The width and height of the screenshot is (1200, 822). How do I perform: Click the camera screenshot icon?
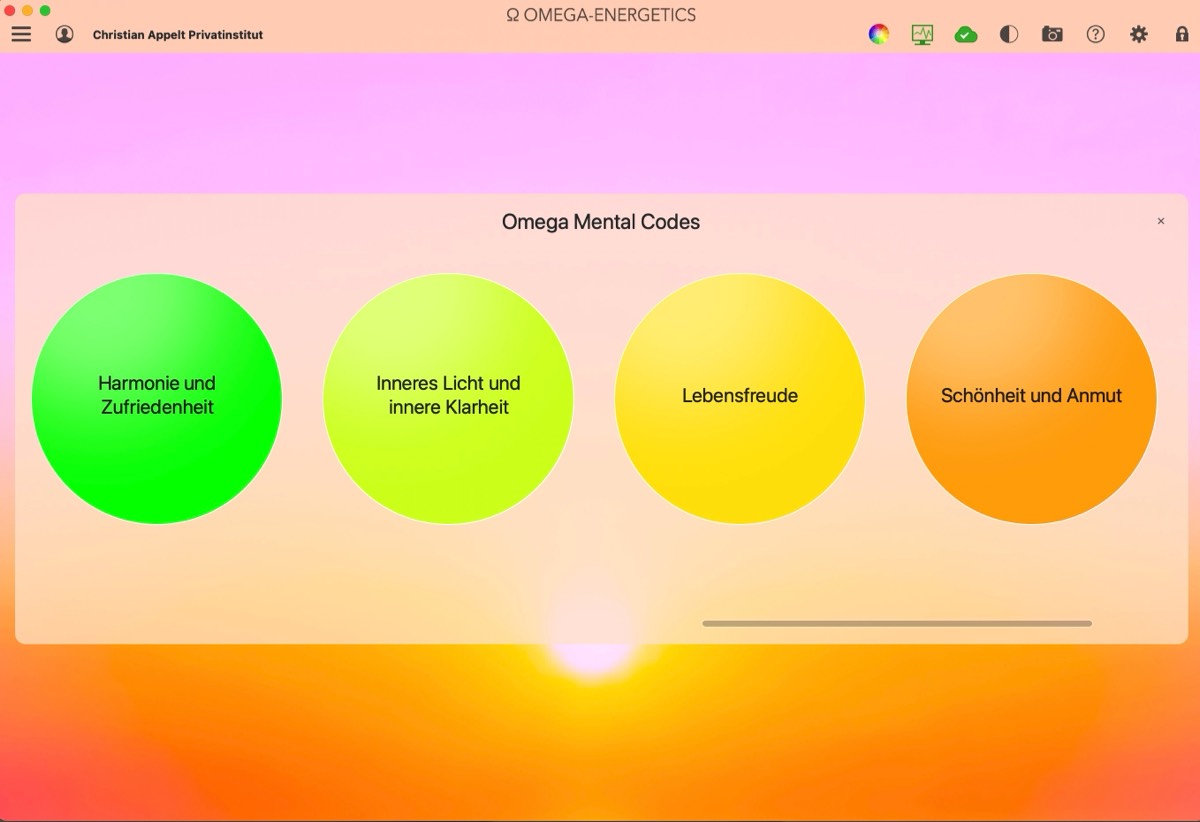click(1052, 34)
